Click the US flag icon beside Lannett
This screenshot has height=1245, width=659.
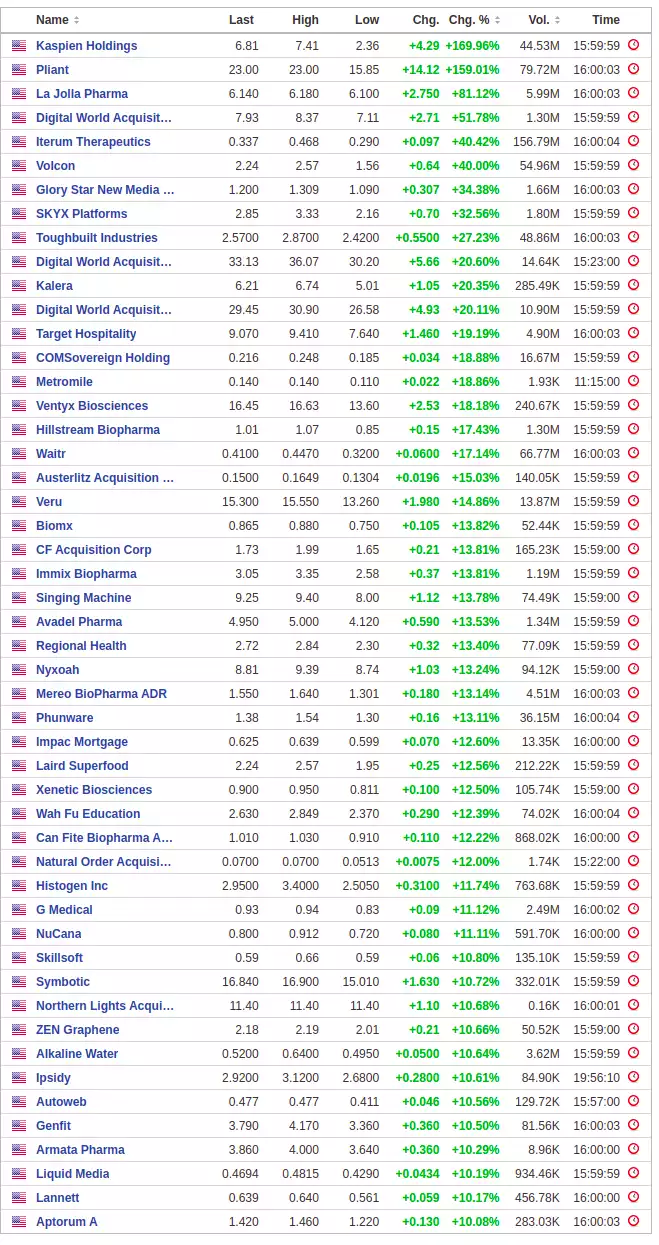pyautogui.click(x=19, y=1198)
